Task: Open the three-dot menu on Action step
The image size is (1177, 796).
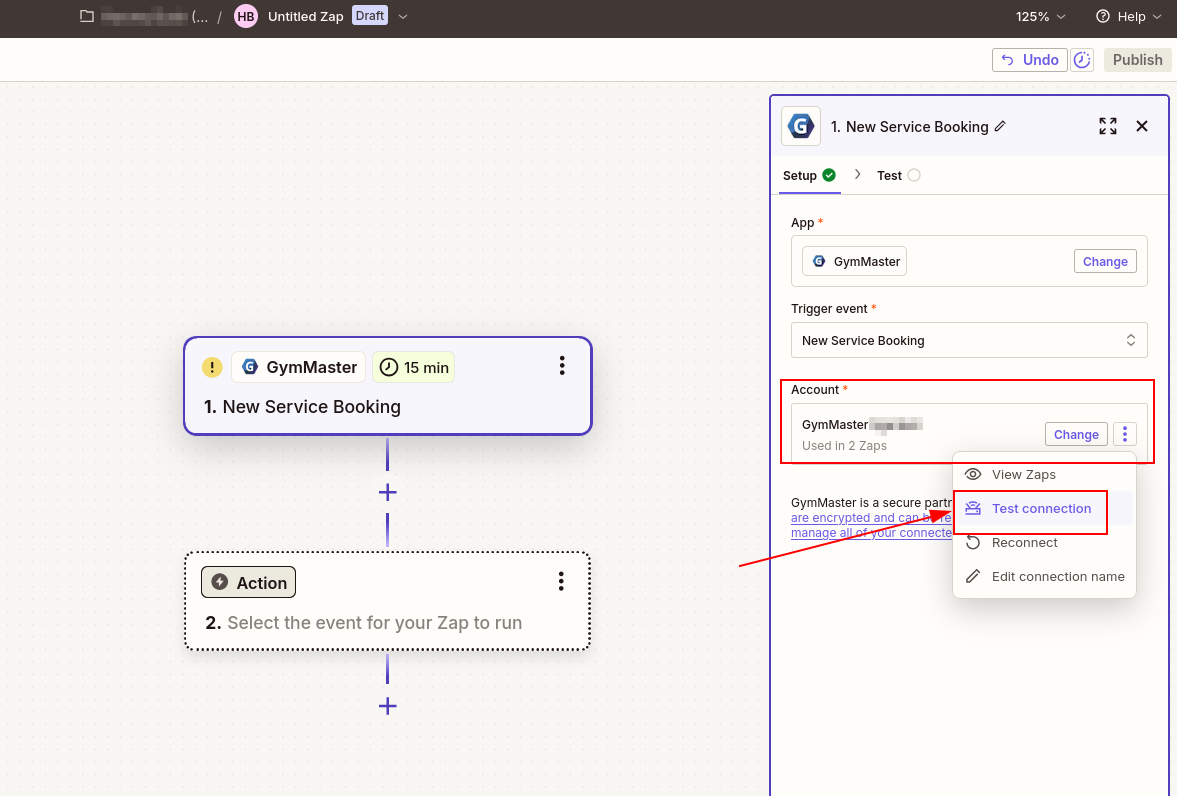Action: [x=562, y=582]
